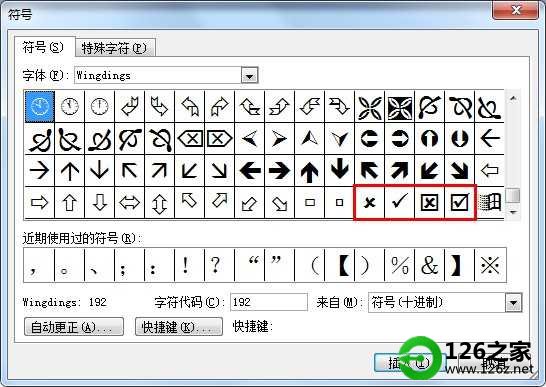Select the left-pointing delete key symbol
The image size is (546, 387).
click(x=190, y=139)
